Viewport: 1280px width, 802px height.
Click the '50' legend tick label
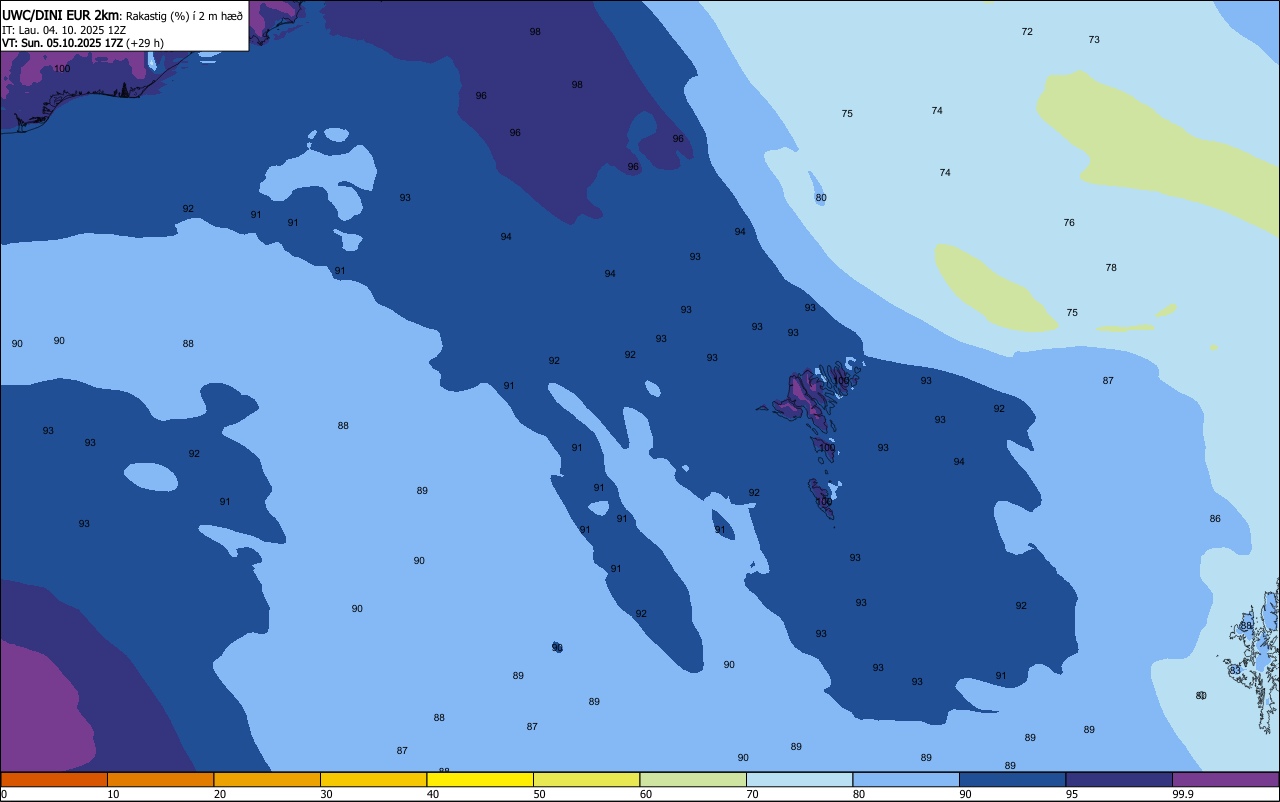[x=540, y=794]
